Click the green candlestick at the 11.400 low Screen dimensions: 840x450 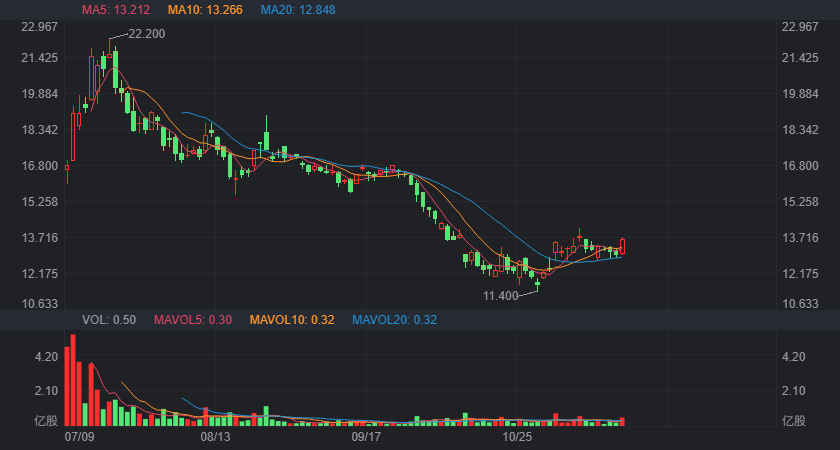[x=538, y=284]
